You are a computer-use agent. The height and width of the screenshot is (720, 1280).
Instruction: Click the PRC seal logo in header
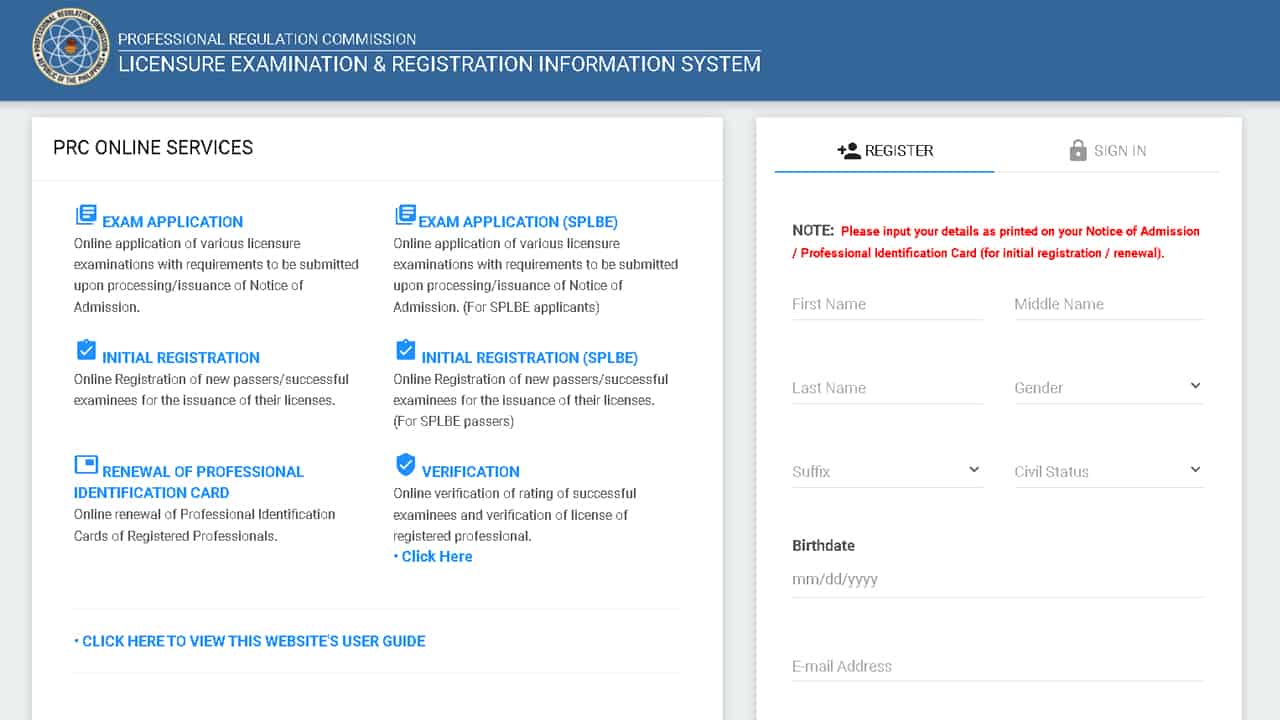[x=69, y=47]
